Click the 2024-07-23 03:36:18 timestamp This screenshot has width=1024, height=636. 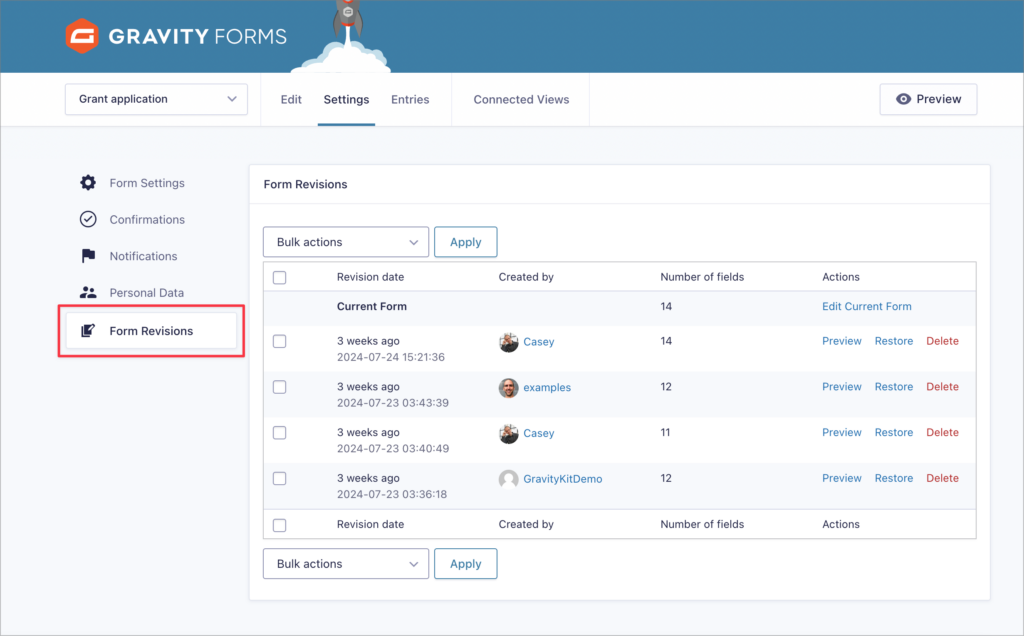tap(392, 494)
